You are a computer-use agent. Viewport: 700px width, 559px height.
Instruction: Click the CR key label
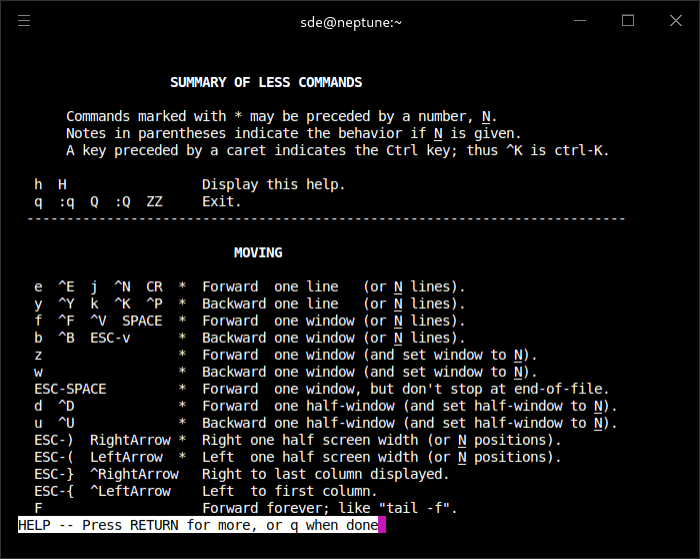pos(154,287)
